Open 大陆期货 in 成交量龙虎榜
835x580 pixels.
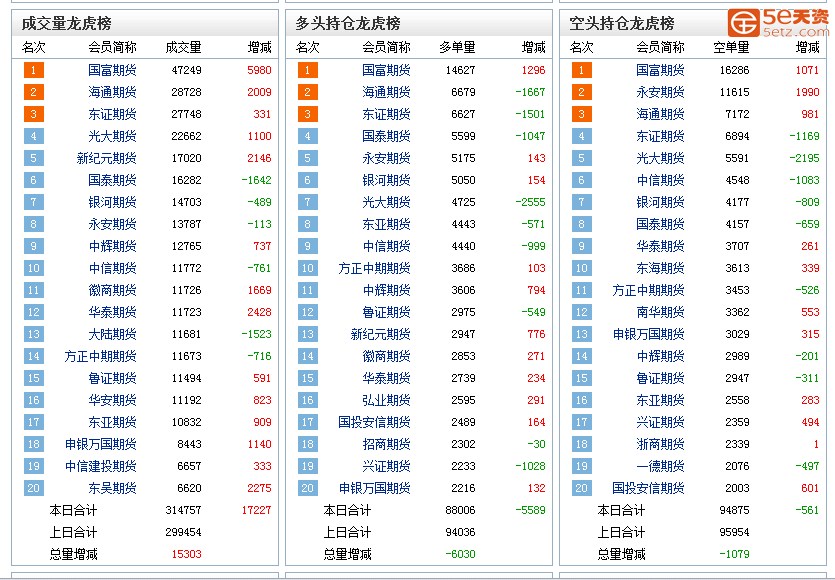[x=112, y=334]
